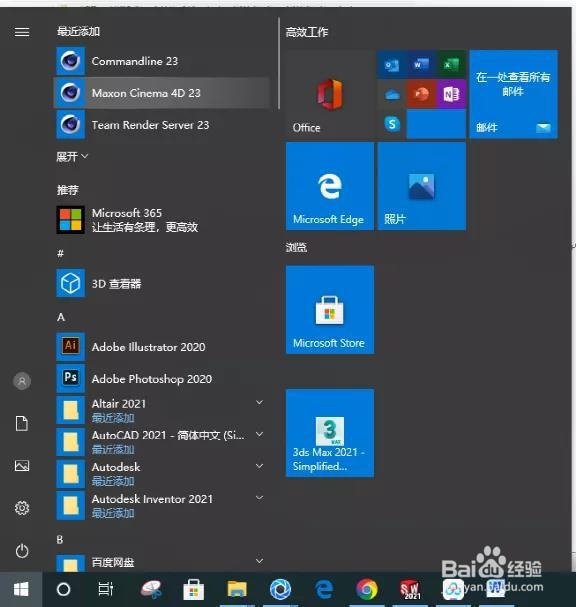Open Google Chrome from the taskbar
Image resolution: width=576 pixels, height=607 pixels.
point(366,590)
